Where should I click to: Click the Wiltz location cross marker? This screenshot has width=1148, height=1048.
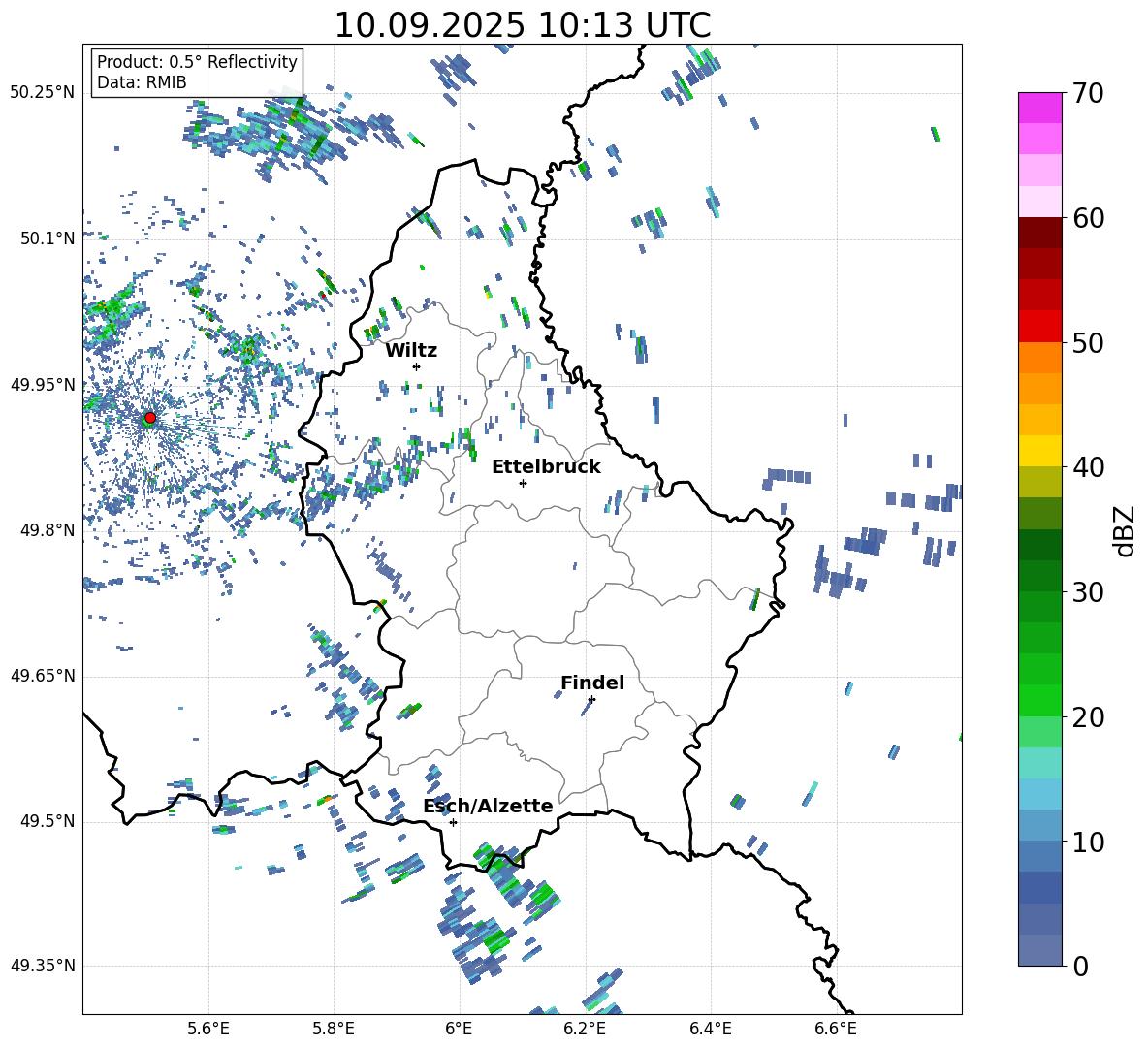click(417, 366)
